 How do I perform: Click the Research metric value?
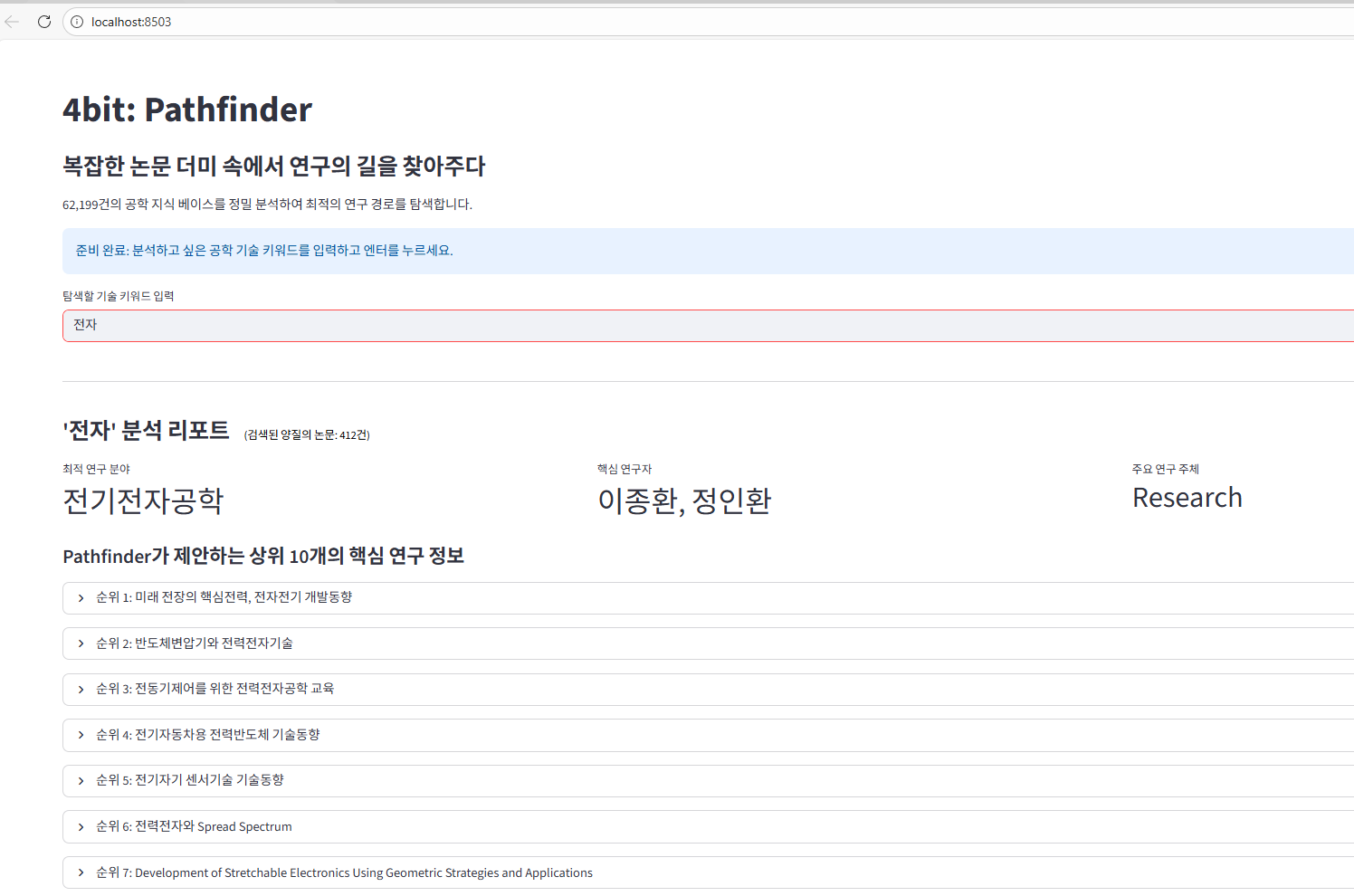(x=1187, y=498)
